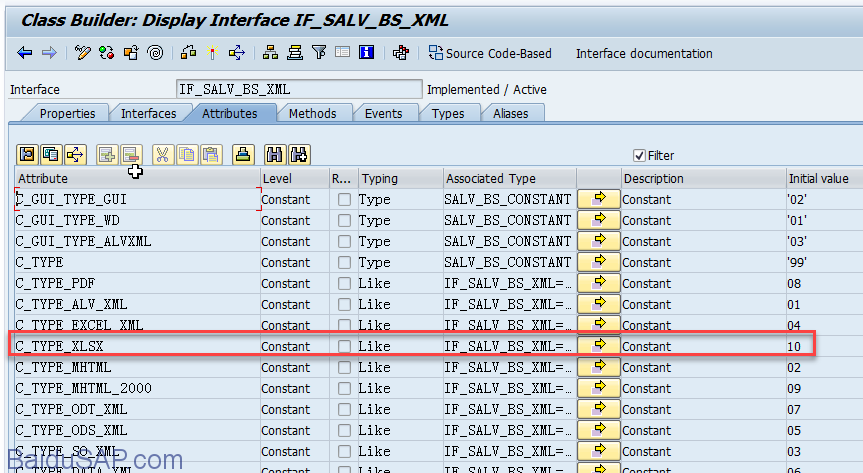Click the blue information icon
Viewport: 863px width, 473px height.
(x=367, y=53)
